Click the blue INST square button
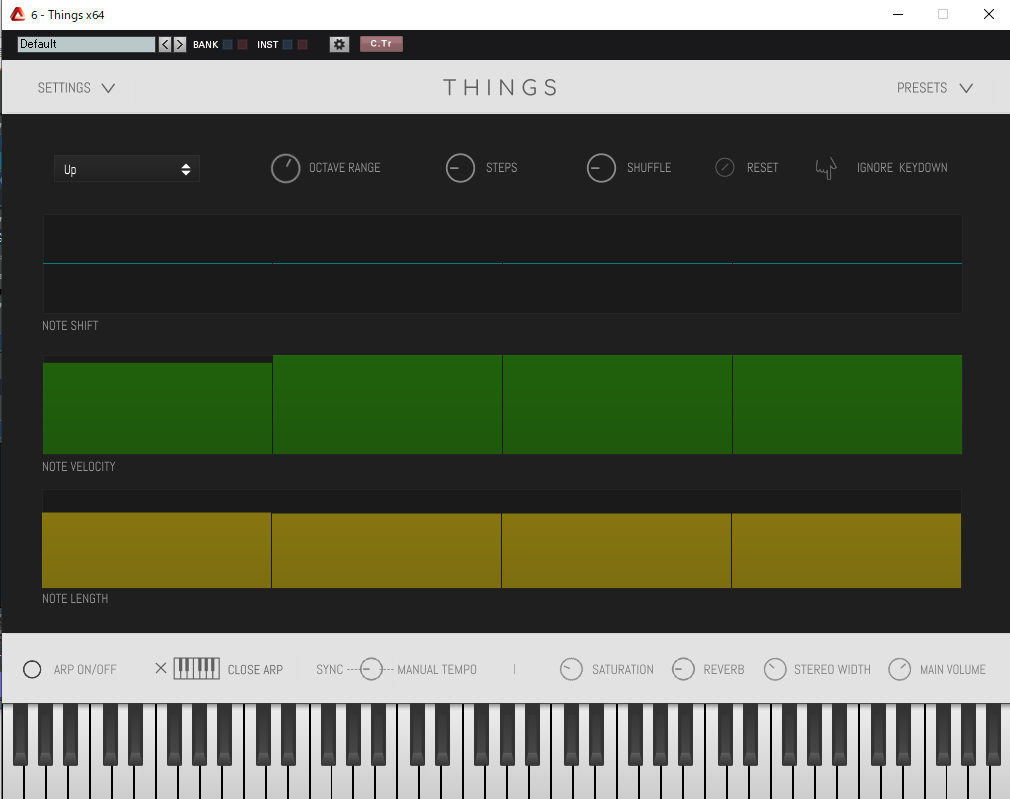The height and width of the screenshot is (799, 1010). click(288, 44)
